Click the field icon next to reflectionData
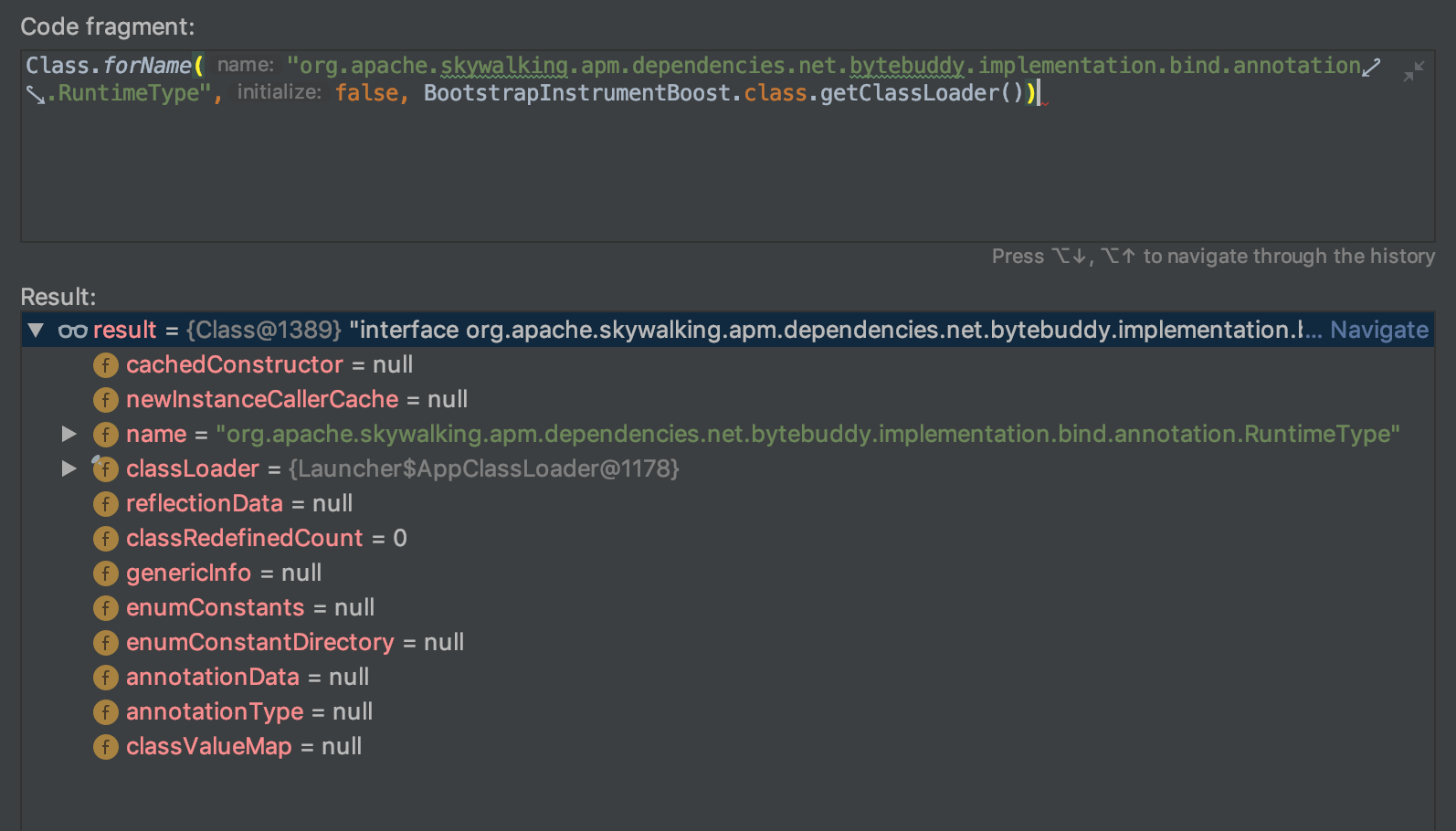Image resolution: width=1456 pixels, height=831 pixels. pos(106,503)
